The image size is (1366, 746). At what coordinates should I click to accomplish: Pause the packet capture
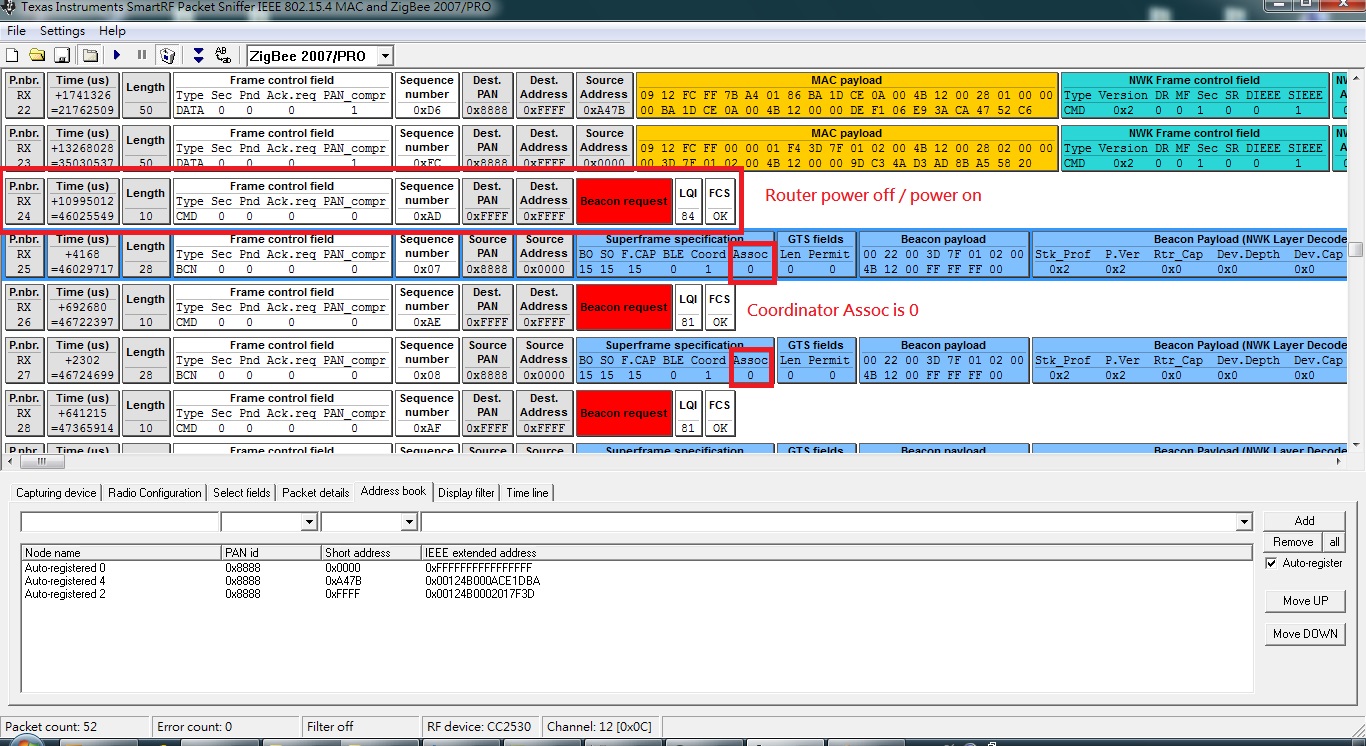[x=142, y=56]
